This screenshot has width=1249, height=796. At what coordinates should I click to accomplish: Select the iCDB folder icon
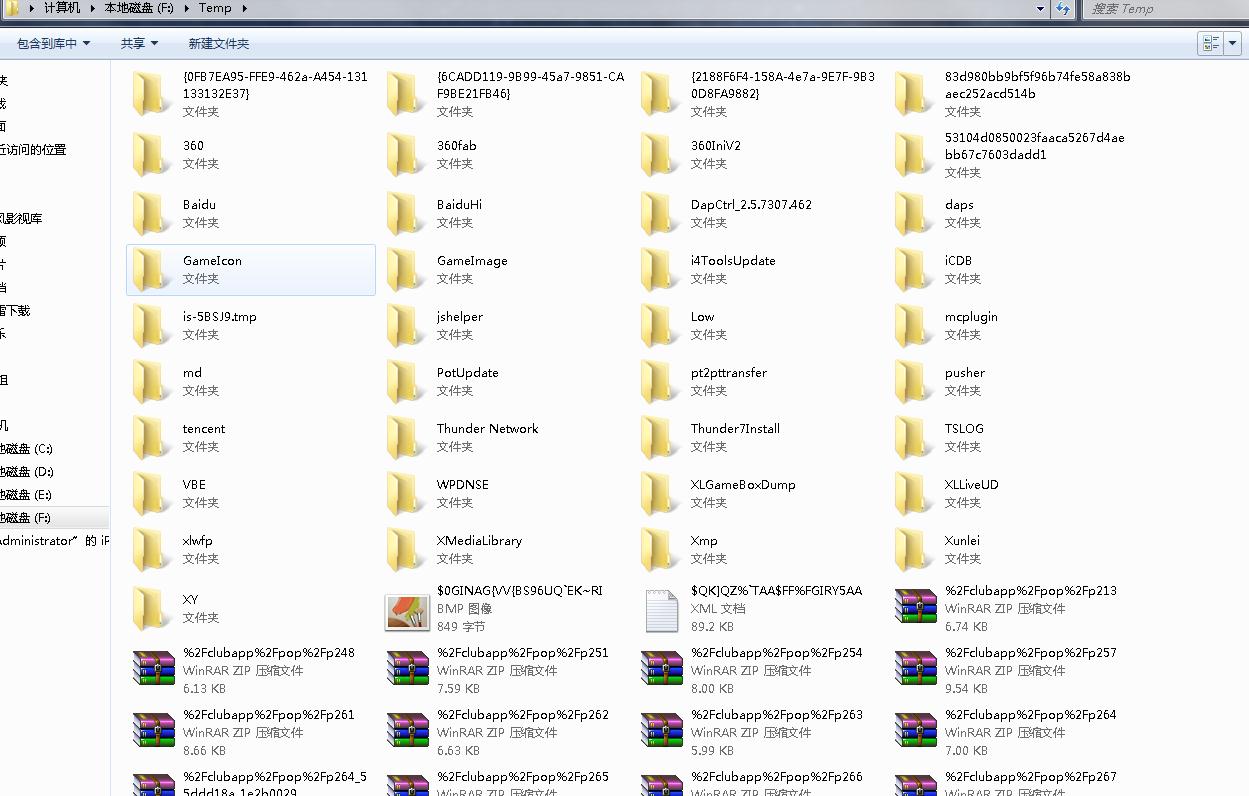913,269
